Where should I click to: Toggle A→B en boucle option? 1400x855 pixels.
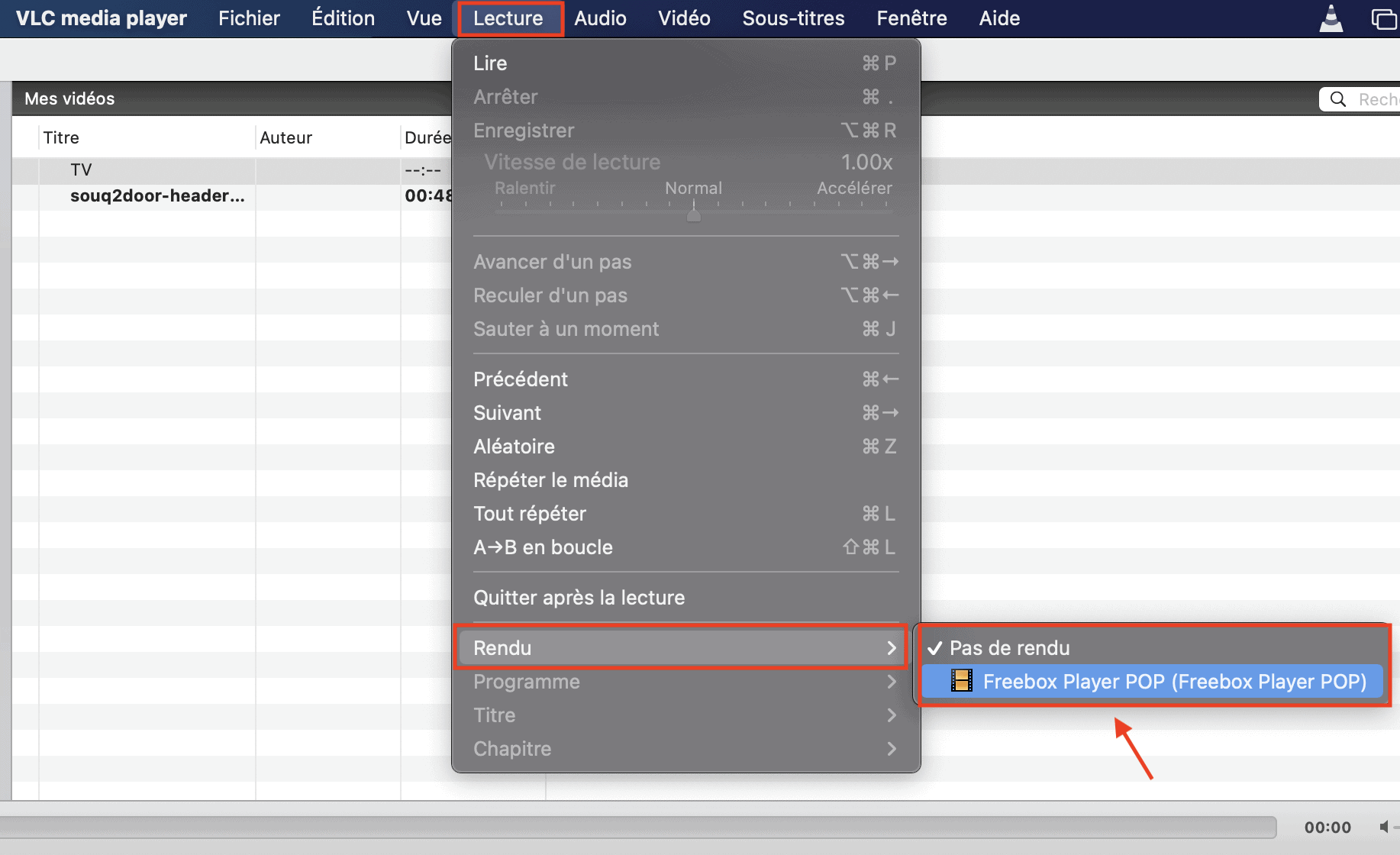click(x=685, y=547)
